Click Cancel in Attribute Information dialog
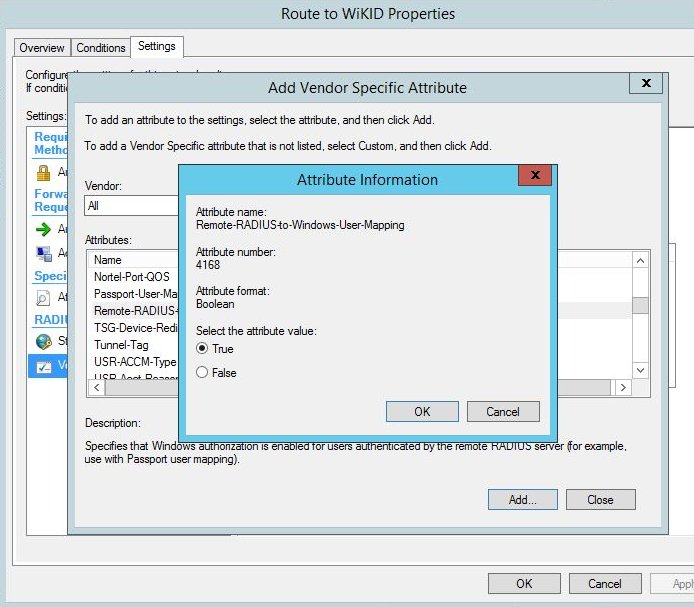The width and height of the screenshot is (694, 607). pos(502,412)
